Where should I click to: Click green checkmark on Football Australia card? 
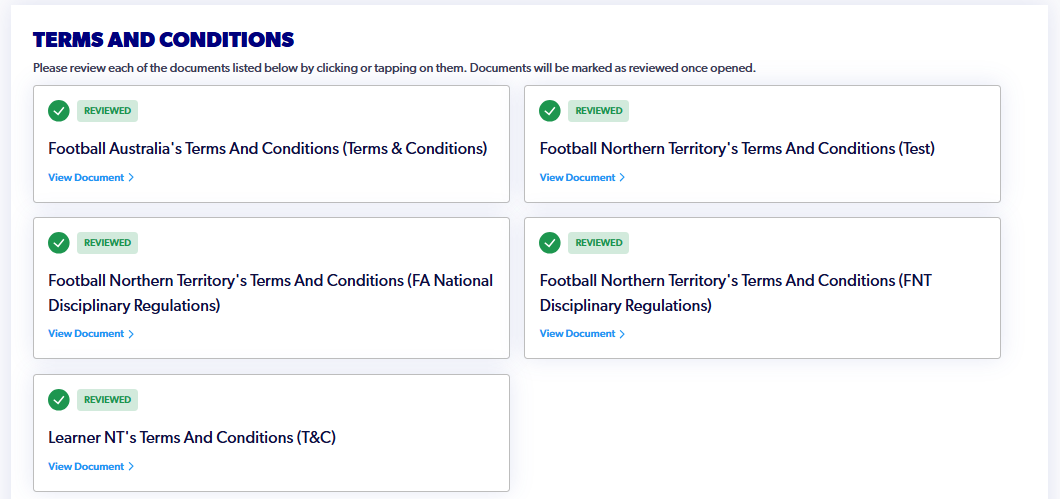(x=59, y=111)
